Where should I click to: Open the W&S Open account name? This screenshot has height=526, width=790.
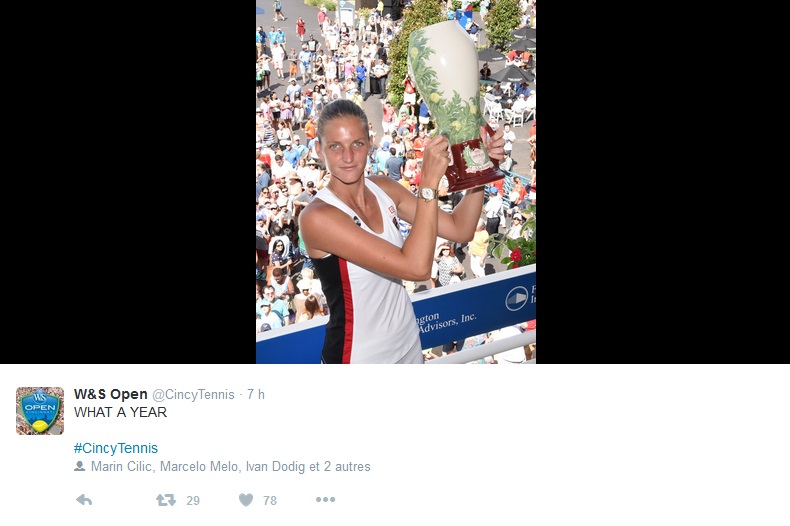point(111,394)
